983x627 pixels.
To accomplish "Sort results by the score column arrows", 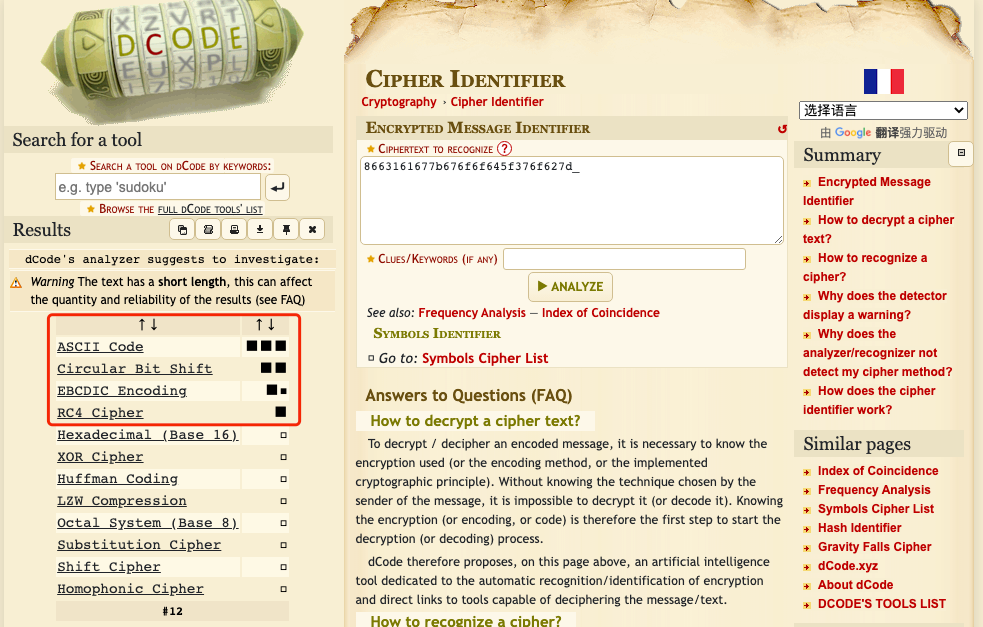I will [266, 324].
